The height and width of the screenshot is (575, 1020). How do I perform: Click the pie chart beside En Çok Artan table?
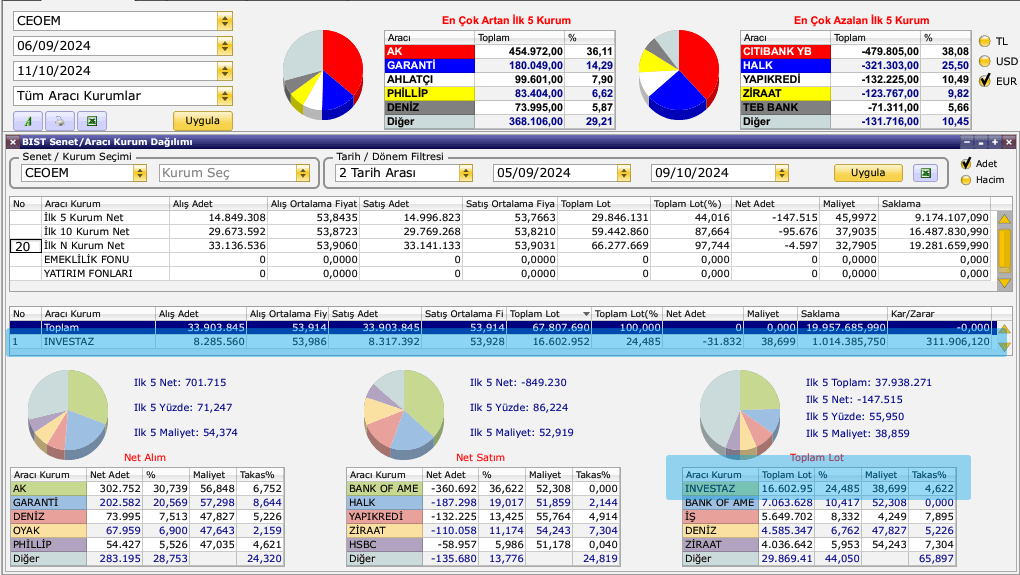[323, 74]
